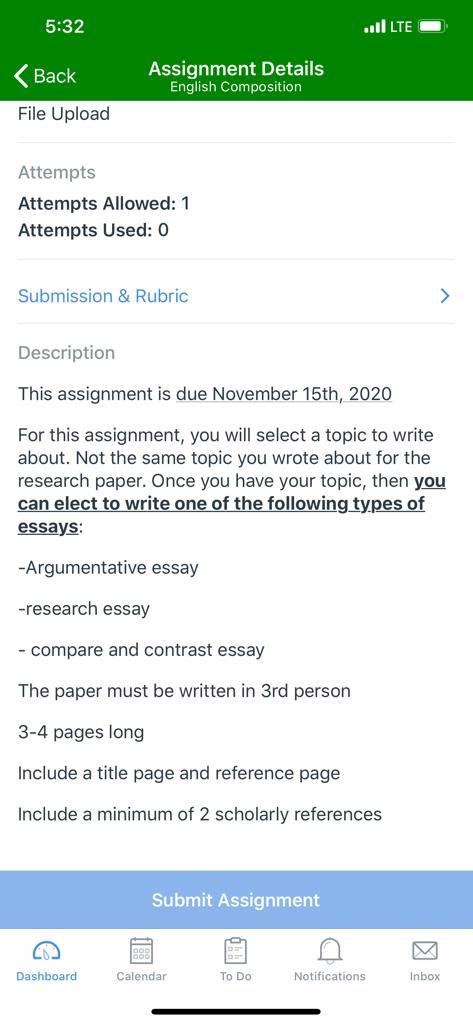
Task: Select the Inbox tab label
Action: [x=425, y=976]
